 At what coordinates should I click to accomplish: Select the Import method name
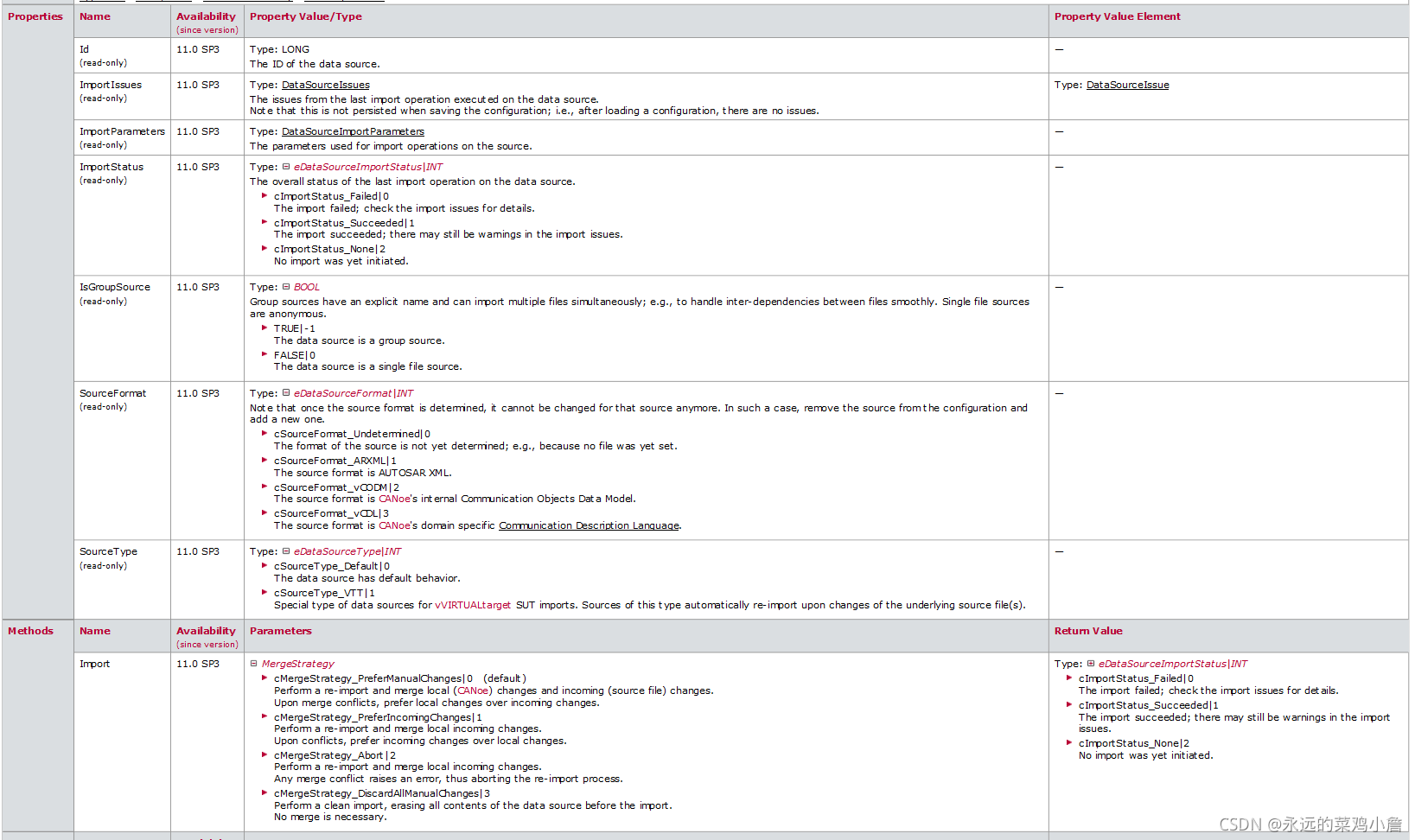pos(95,664)
